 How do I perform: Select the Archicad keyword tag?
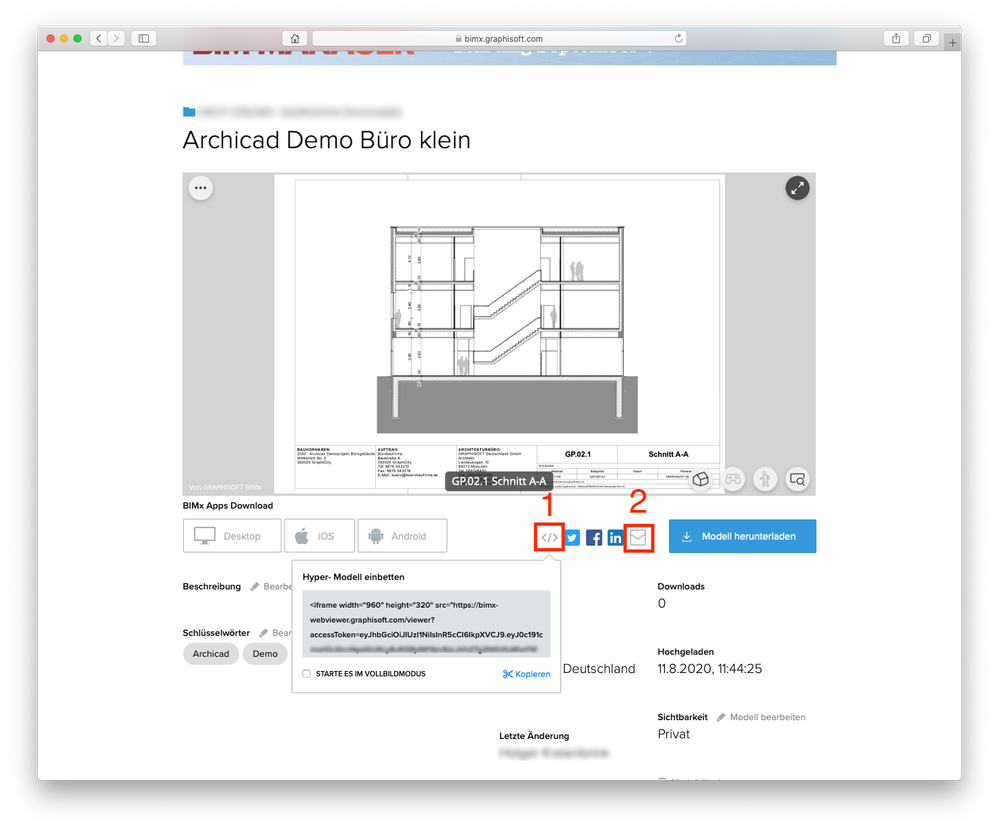[211, 654]
